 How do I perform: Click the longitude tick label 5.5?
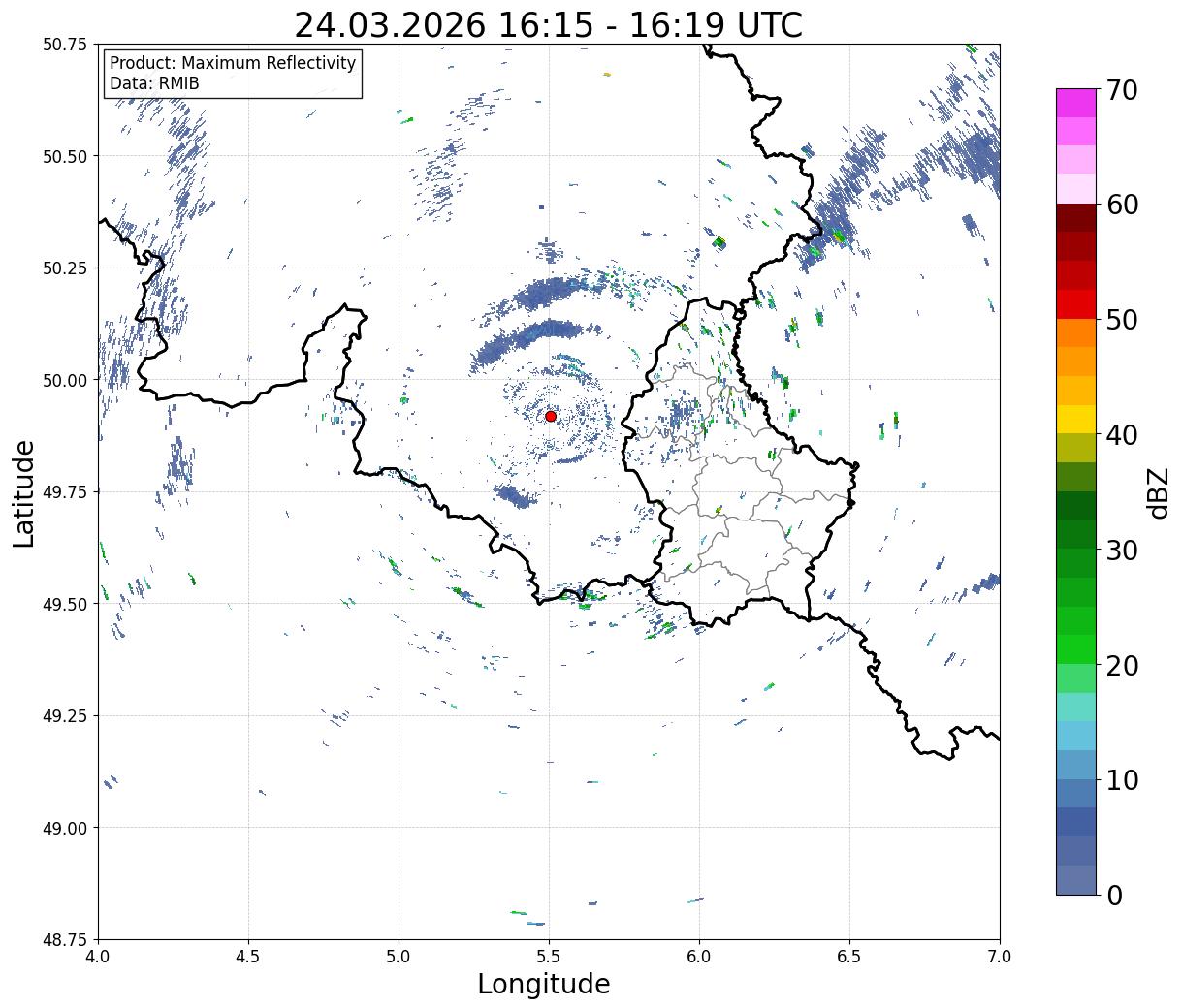point(549,957)
